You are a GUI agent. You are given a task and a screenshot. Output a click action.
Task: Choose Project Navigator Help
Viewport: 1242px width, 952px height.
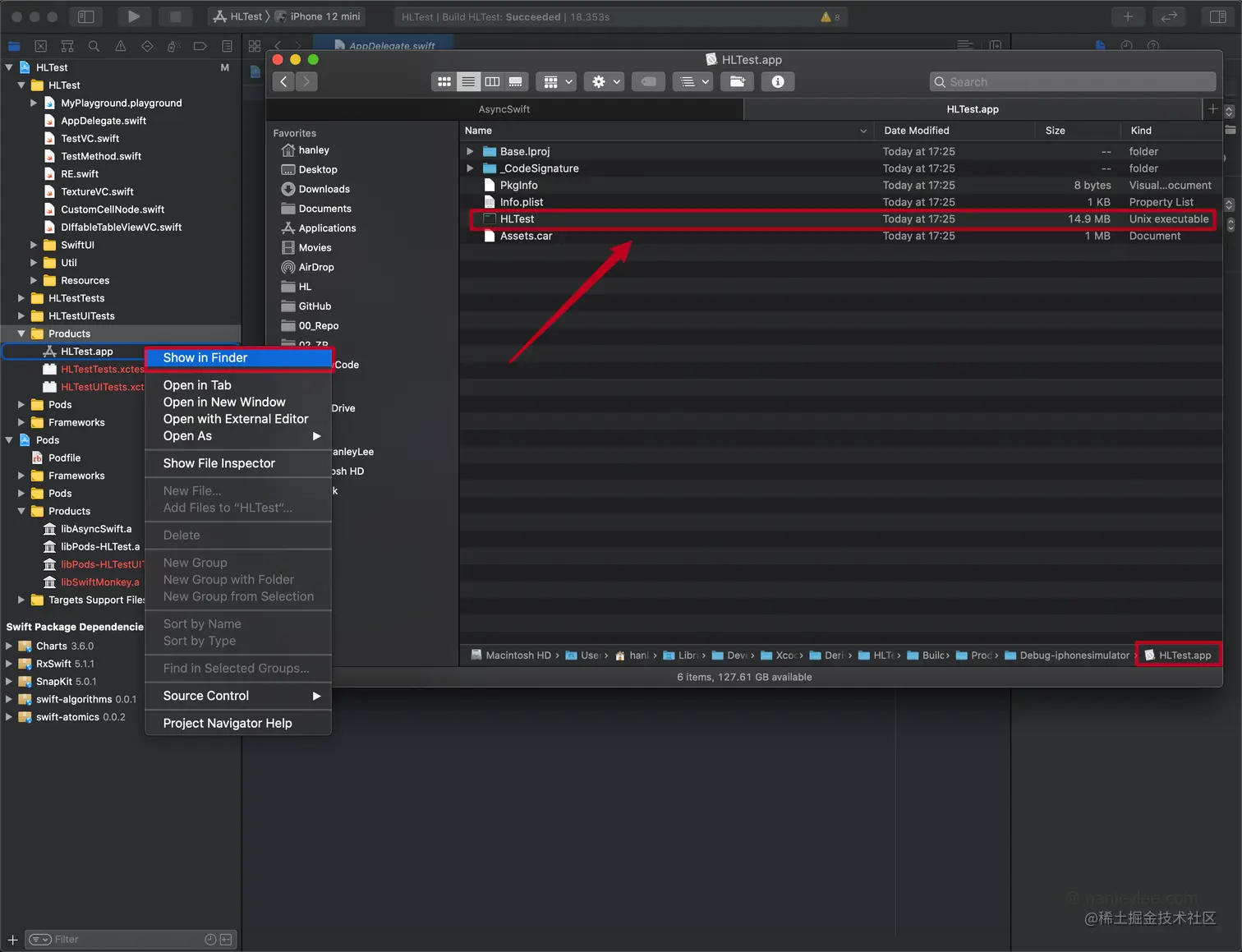coord(238,723)
